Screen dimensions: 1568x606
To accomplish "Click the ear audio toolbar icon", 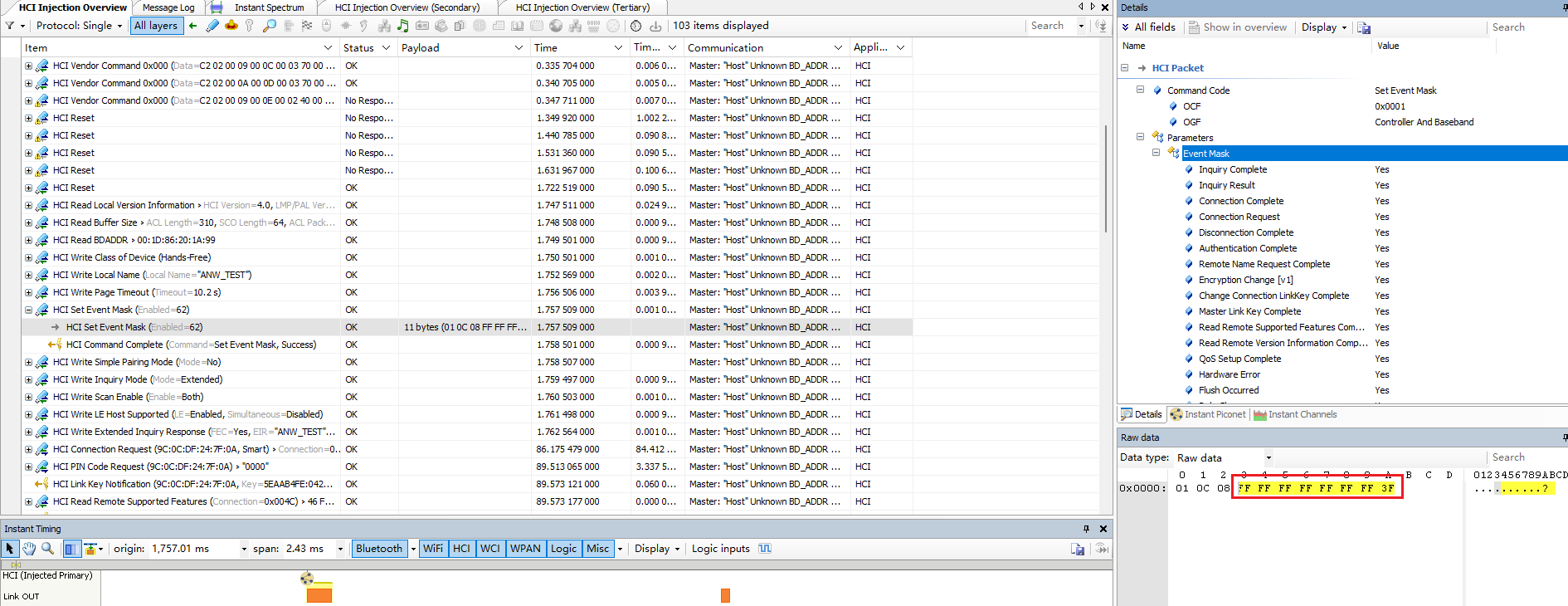I will tap(364, 26).
